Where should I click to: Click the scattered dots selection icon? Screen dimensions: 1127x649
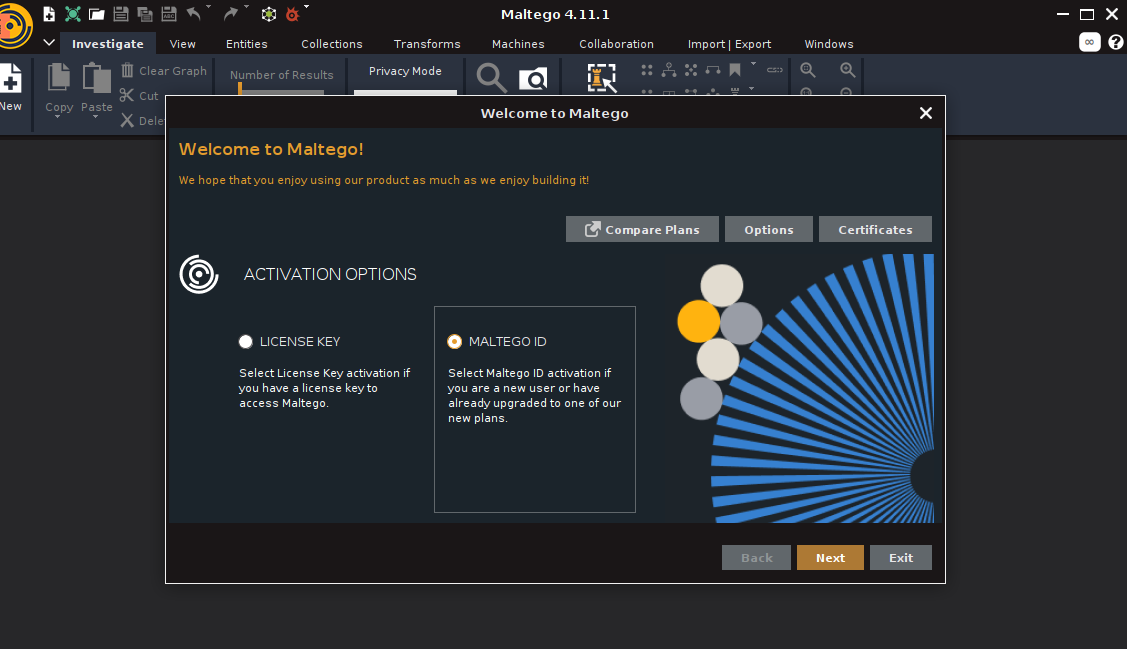[x=691, y=70]
